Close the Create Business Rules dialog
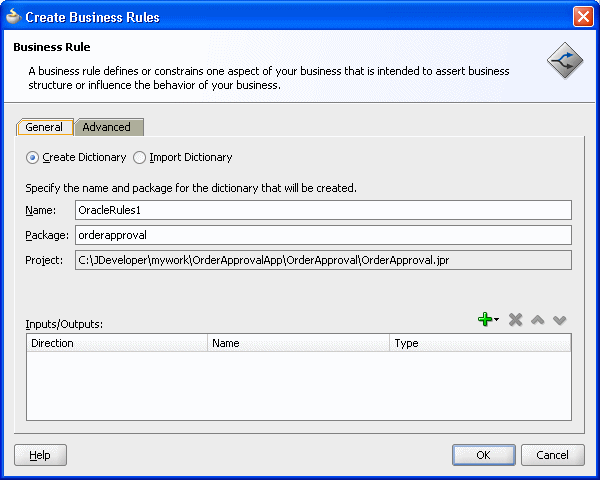This screenshot has height=480, width=600. (583, 17)
